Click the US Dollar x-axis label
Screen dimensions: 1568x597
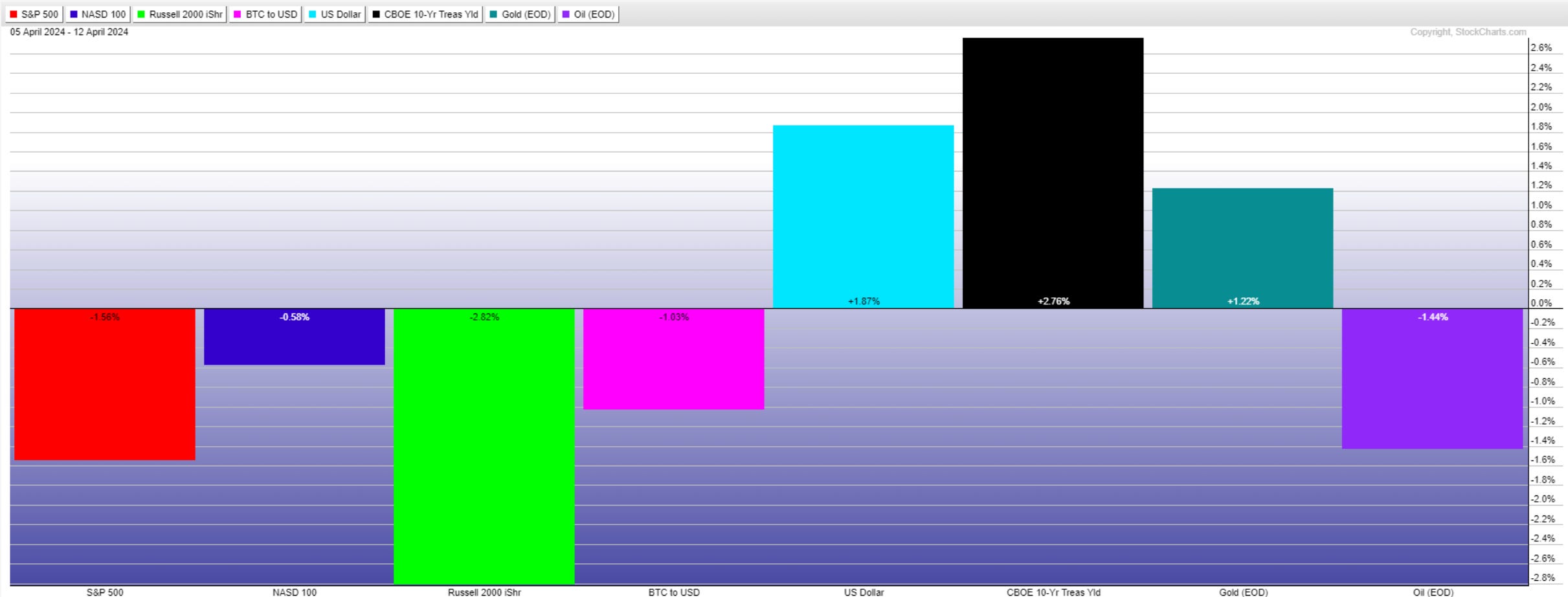click(x=864, y=592)
